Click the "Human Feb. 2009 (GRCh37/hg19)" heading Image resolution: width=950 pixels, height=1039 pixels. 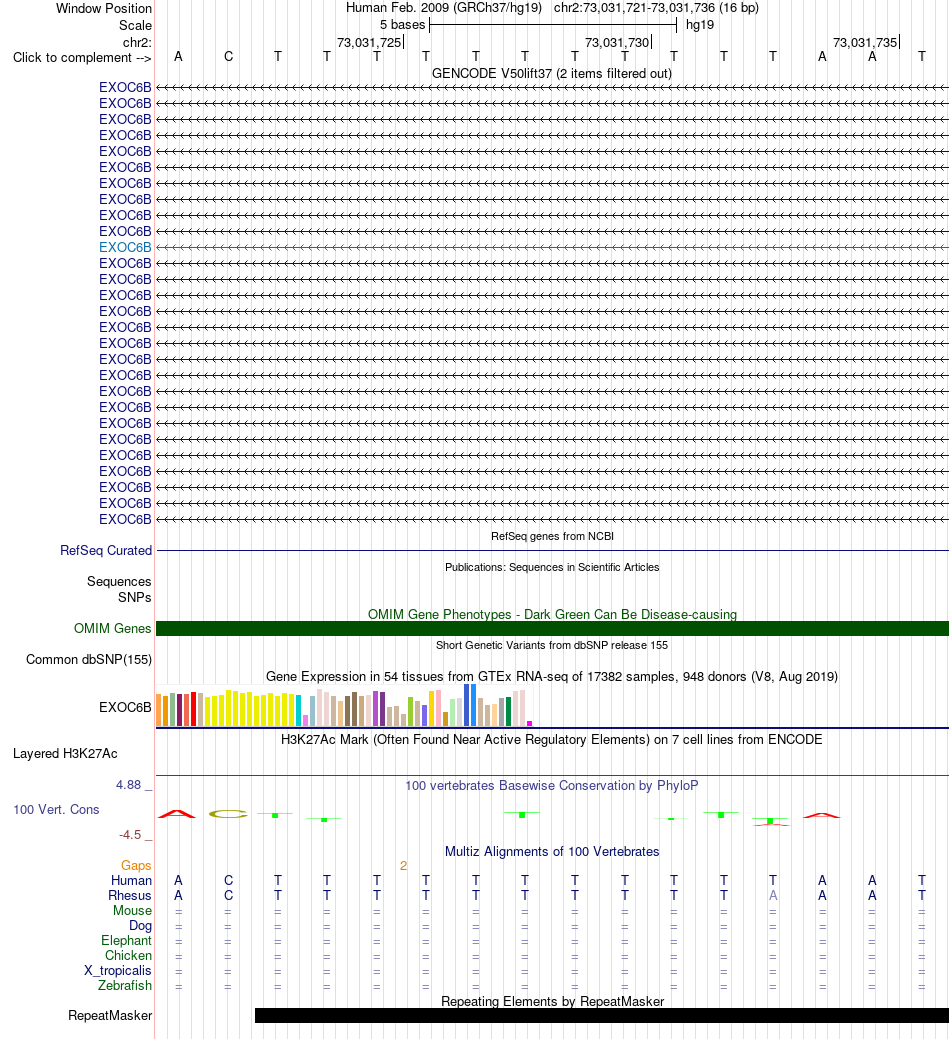[444, 8]
